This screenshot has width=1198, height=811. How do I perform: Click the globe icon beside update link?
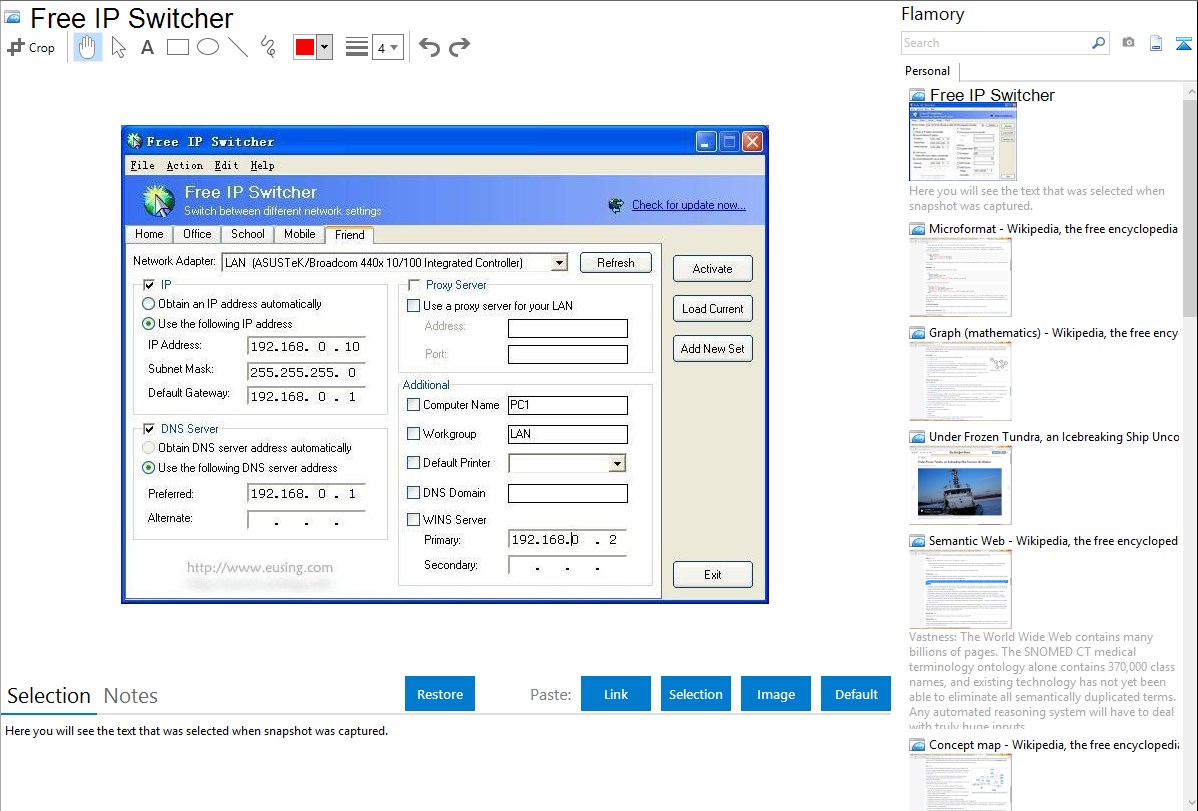[616, 205]
